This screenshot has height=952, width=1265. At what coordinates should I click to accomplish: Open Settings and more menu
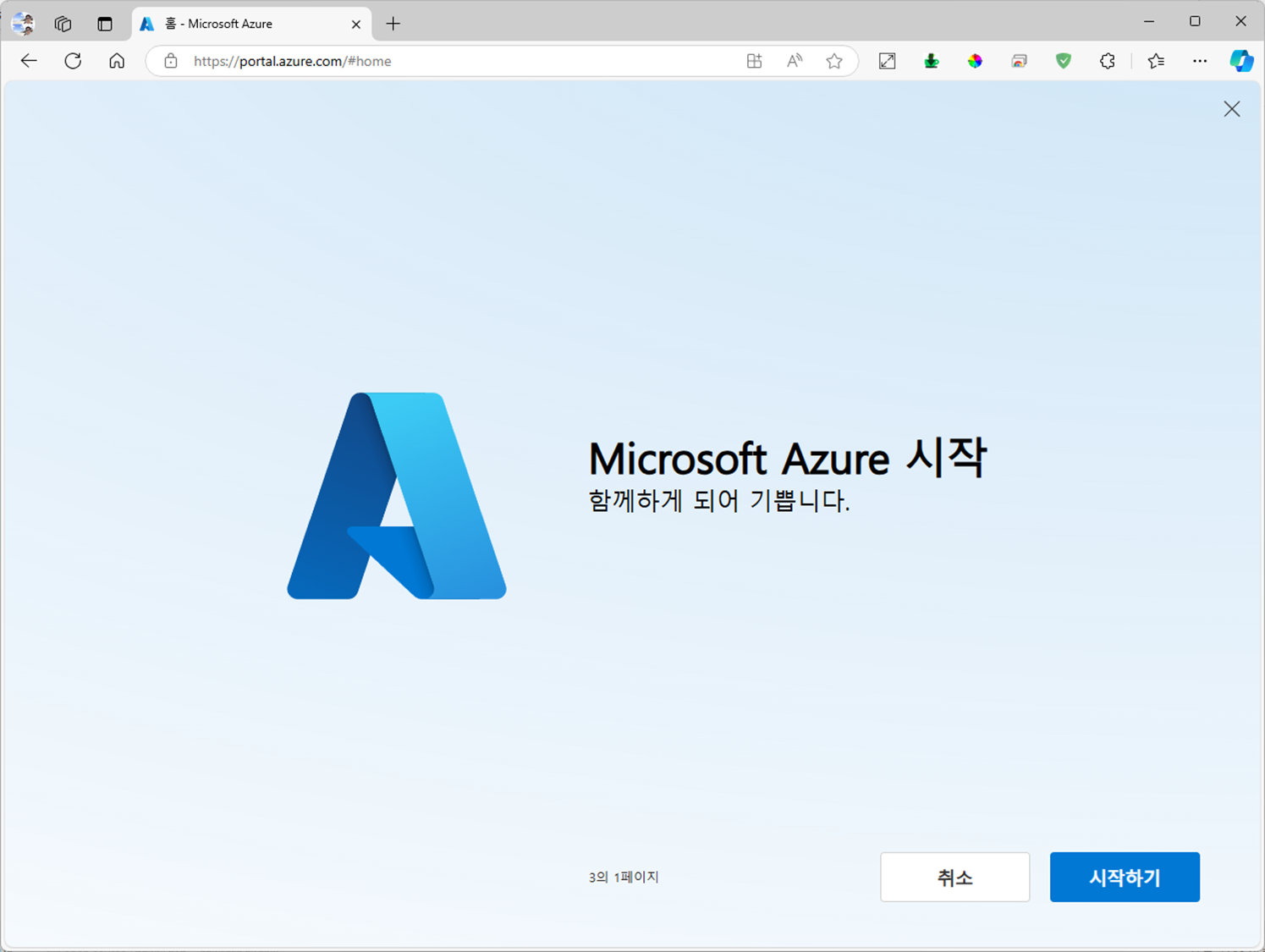pos(1200,61)
